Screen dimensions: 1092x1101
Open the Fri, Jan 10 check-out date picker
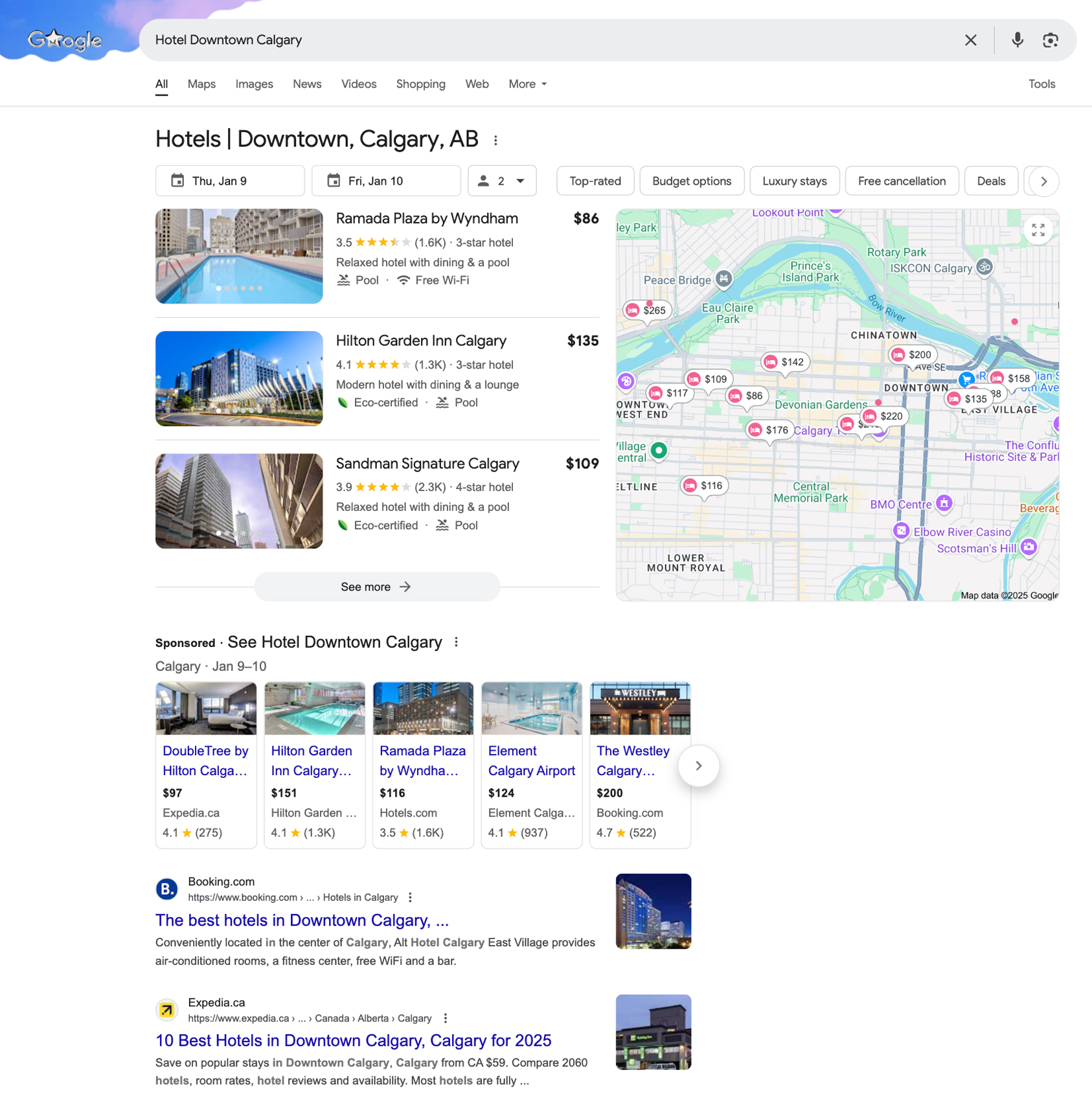[386, 181]
